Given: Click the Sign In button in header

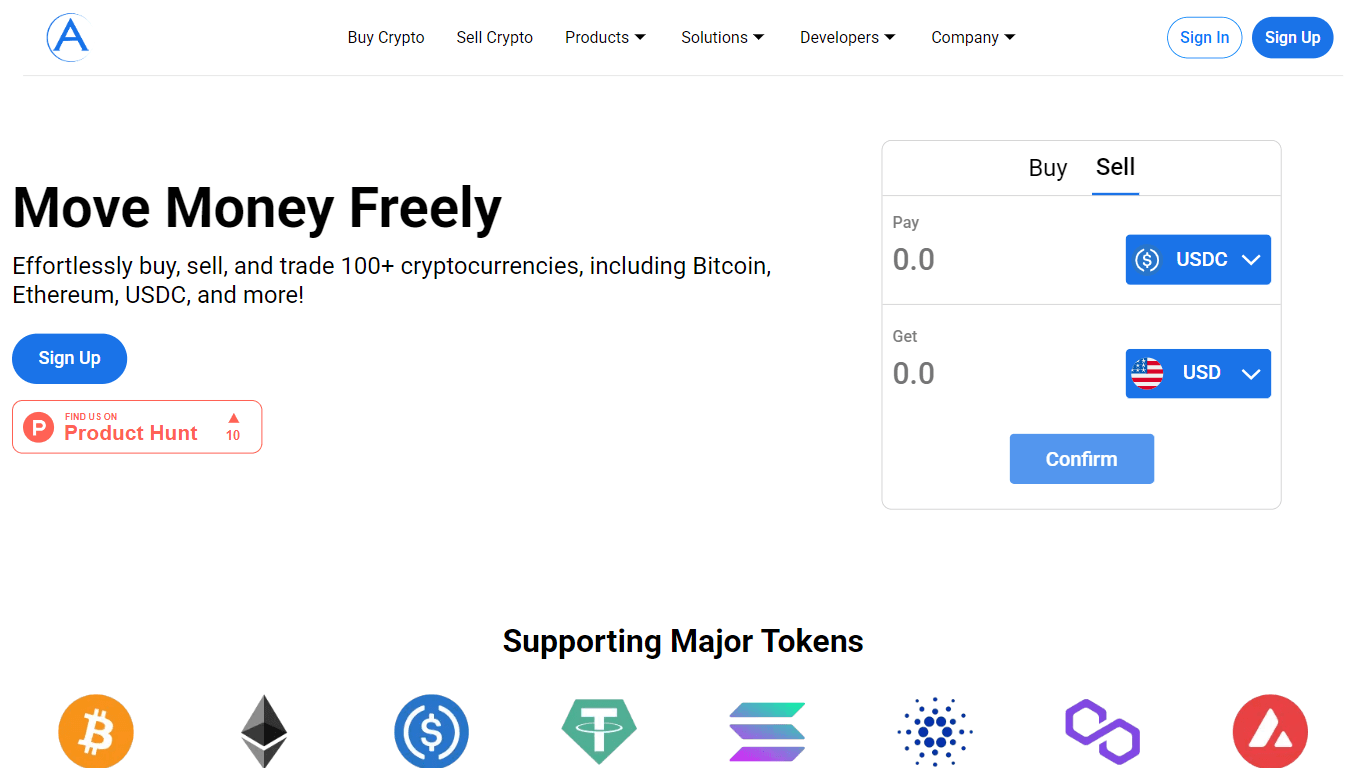Looking at the screenshot, I should pyautogui.click(x=1204, y=38).
